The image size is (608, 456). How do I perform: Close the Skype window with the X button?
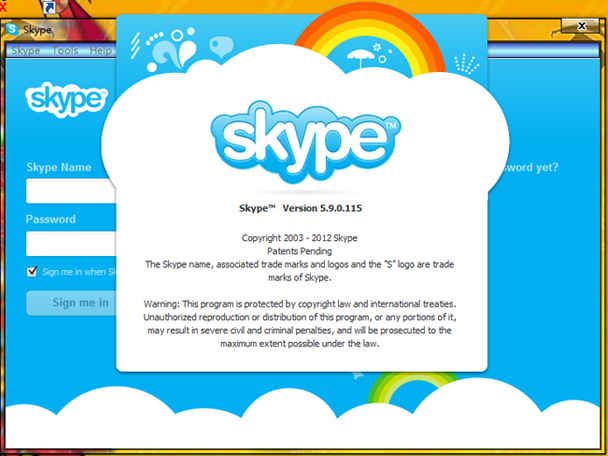580,26
